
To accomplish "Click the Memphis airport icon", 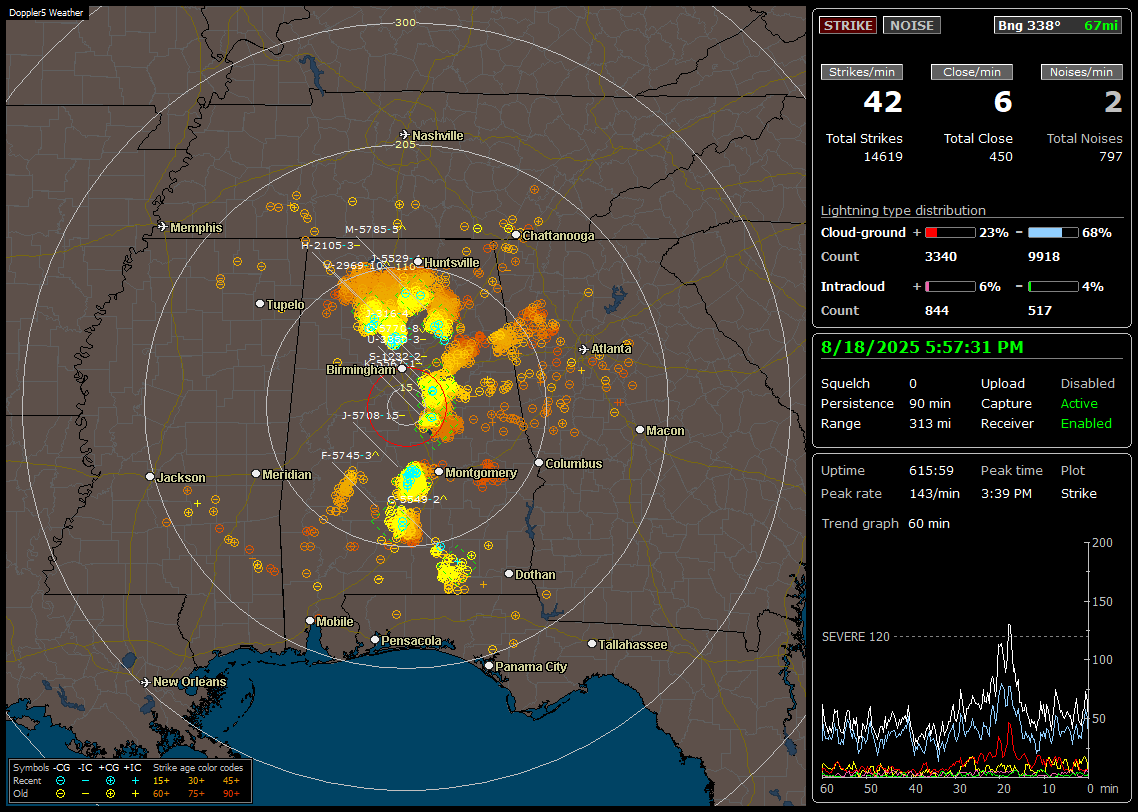I will click(x=163, y=227).
